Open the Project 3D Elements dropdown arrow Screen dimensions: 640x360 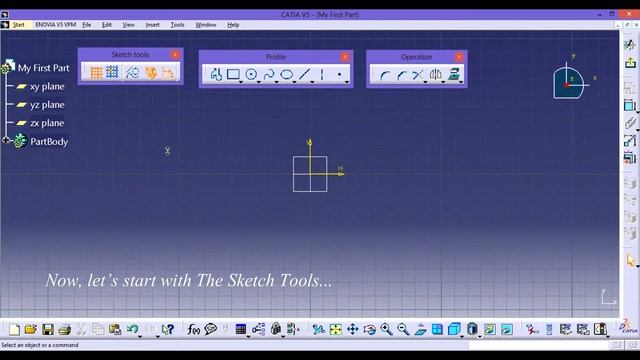pos(462,82)
